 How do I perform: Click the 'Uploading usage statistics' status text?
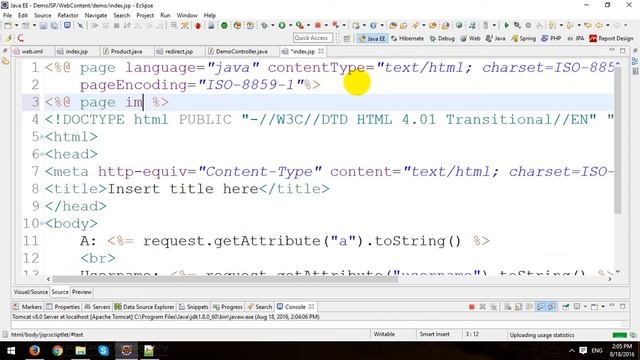[542, 335]
